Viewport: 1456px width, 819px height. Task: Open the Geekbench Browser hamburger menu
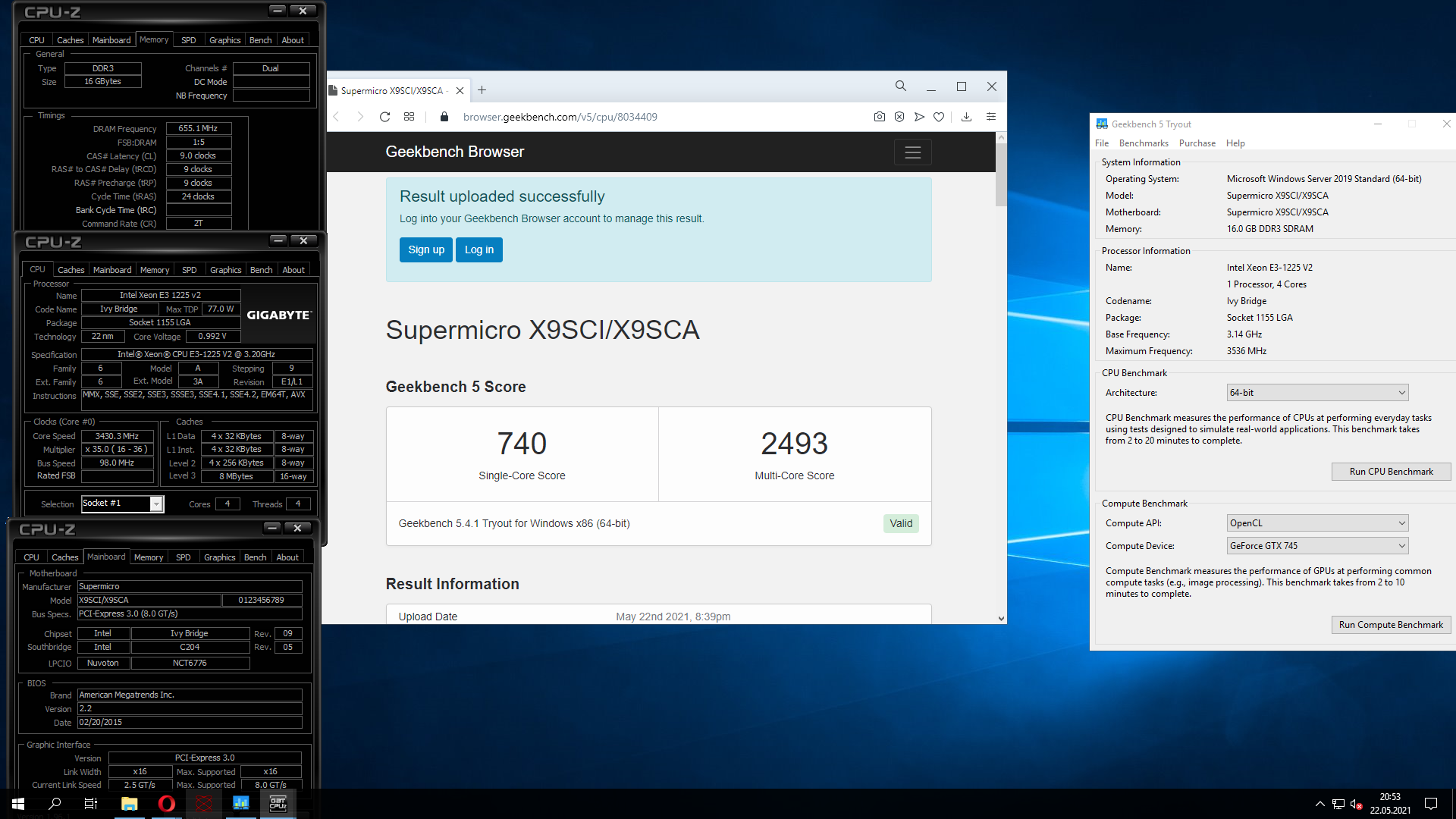point(912,152)
